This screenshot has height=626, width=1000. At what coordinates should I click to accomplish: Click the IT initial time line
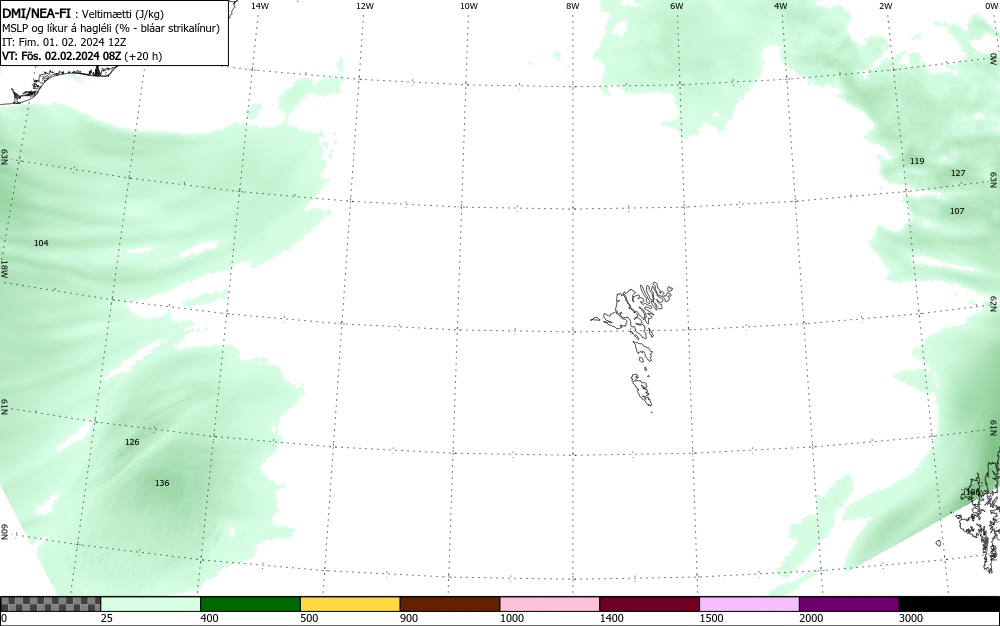[64, 42]
